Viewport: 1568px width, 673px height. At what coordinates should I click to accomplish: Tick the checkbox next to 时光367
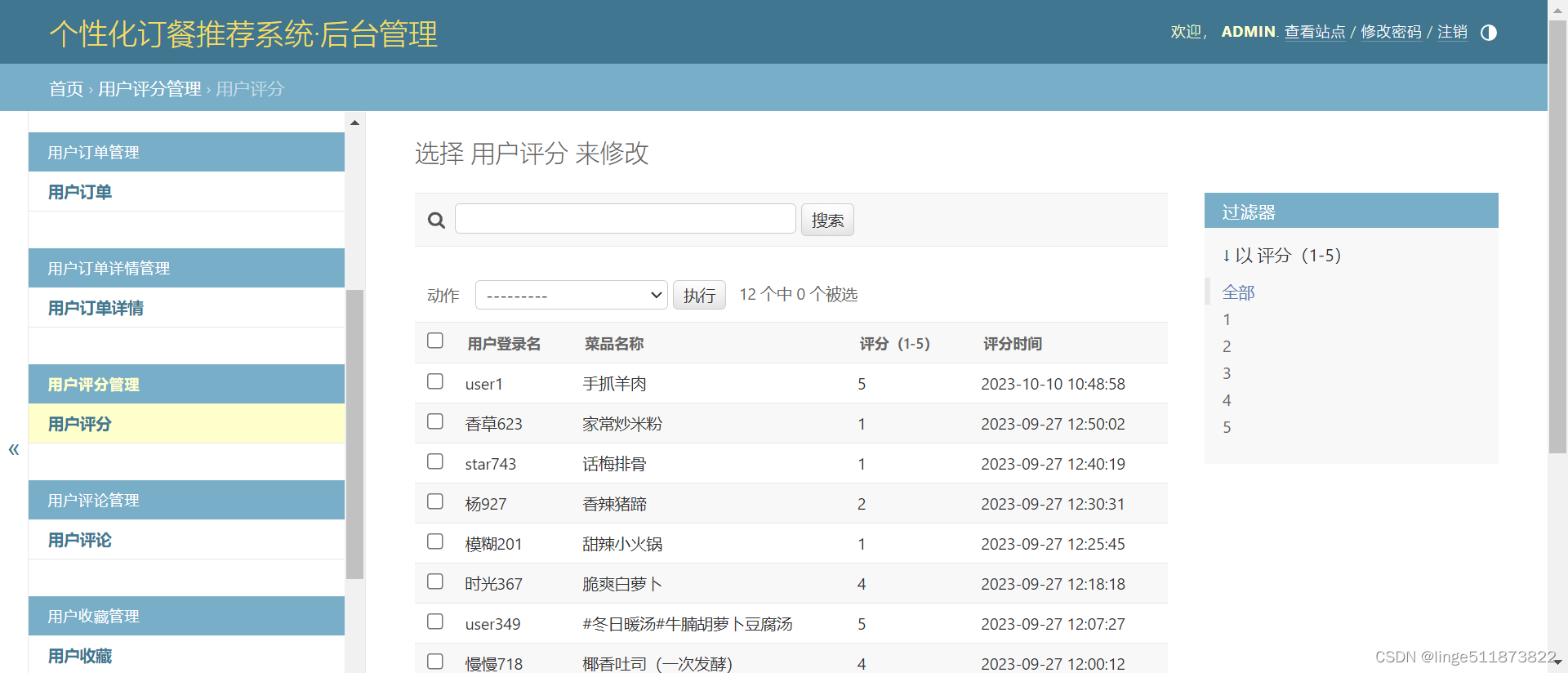[x=435, y=582]
